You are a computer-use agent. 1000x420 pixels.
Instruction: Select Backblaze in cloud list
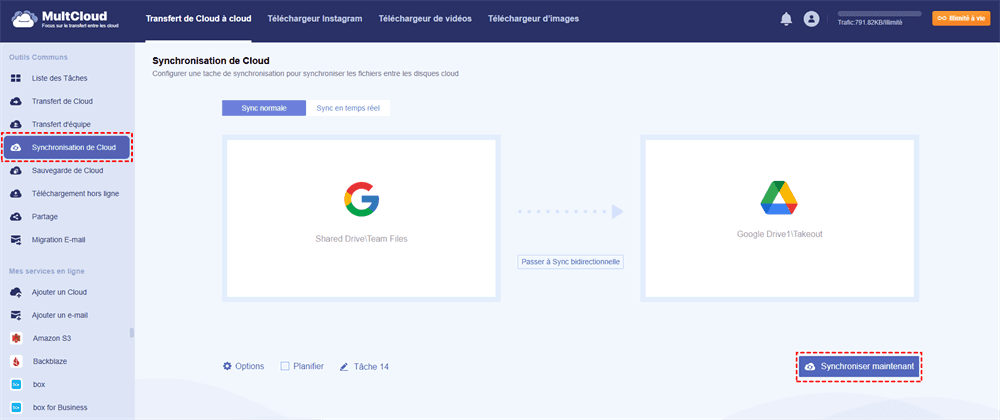pyautogui.click(x=50, y=361)
